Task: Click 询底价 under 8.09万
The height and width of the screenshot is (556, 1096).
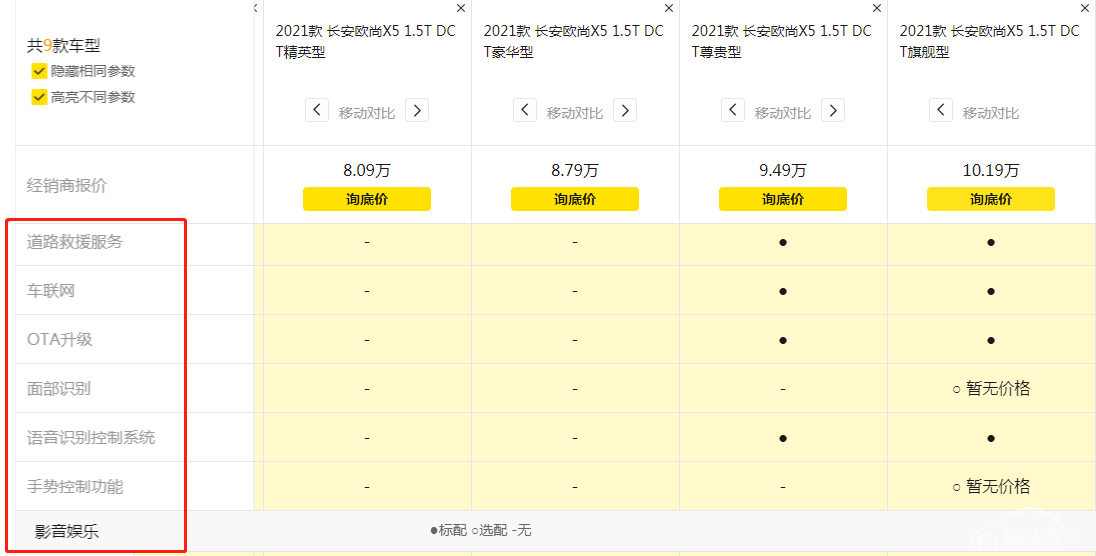Action: pyautogui.click(x=367, y=199)
